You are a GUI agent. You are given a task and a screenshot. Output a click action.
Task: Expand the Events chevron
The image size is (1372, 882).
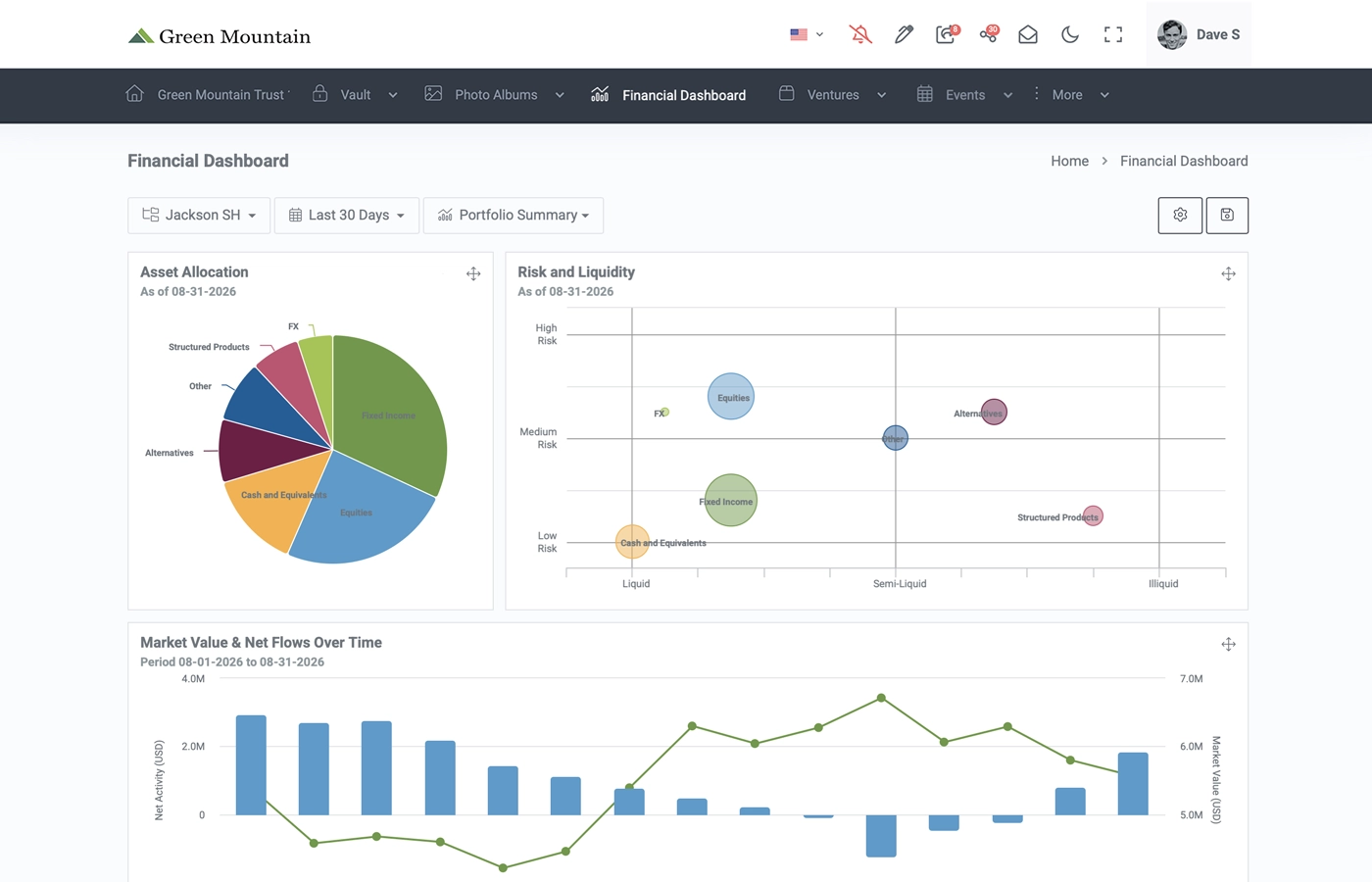tap(1007, 95)
